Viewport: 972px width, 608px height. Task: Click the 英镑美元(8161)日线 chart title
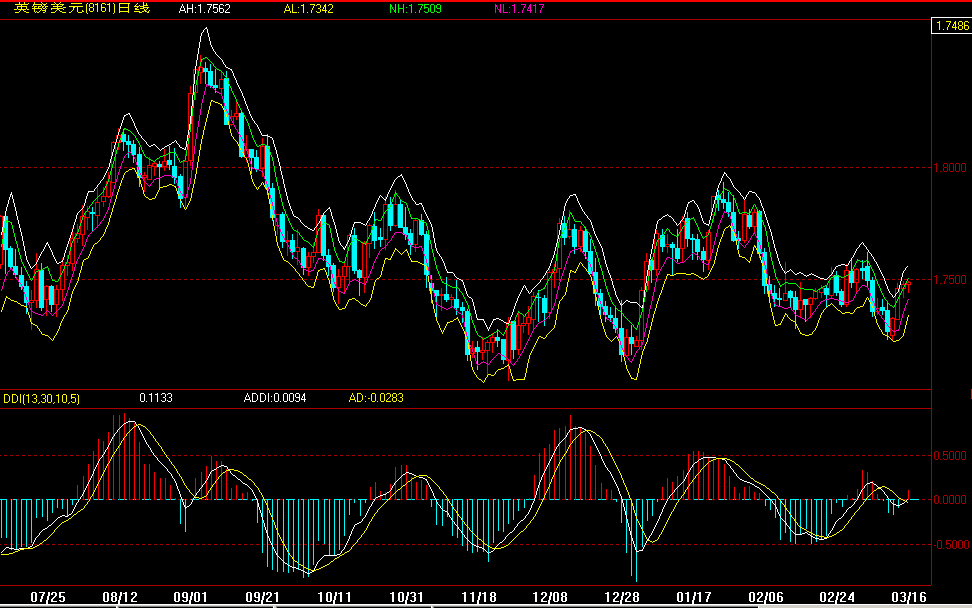point(82,8)
